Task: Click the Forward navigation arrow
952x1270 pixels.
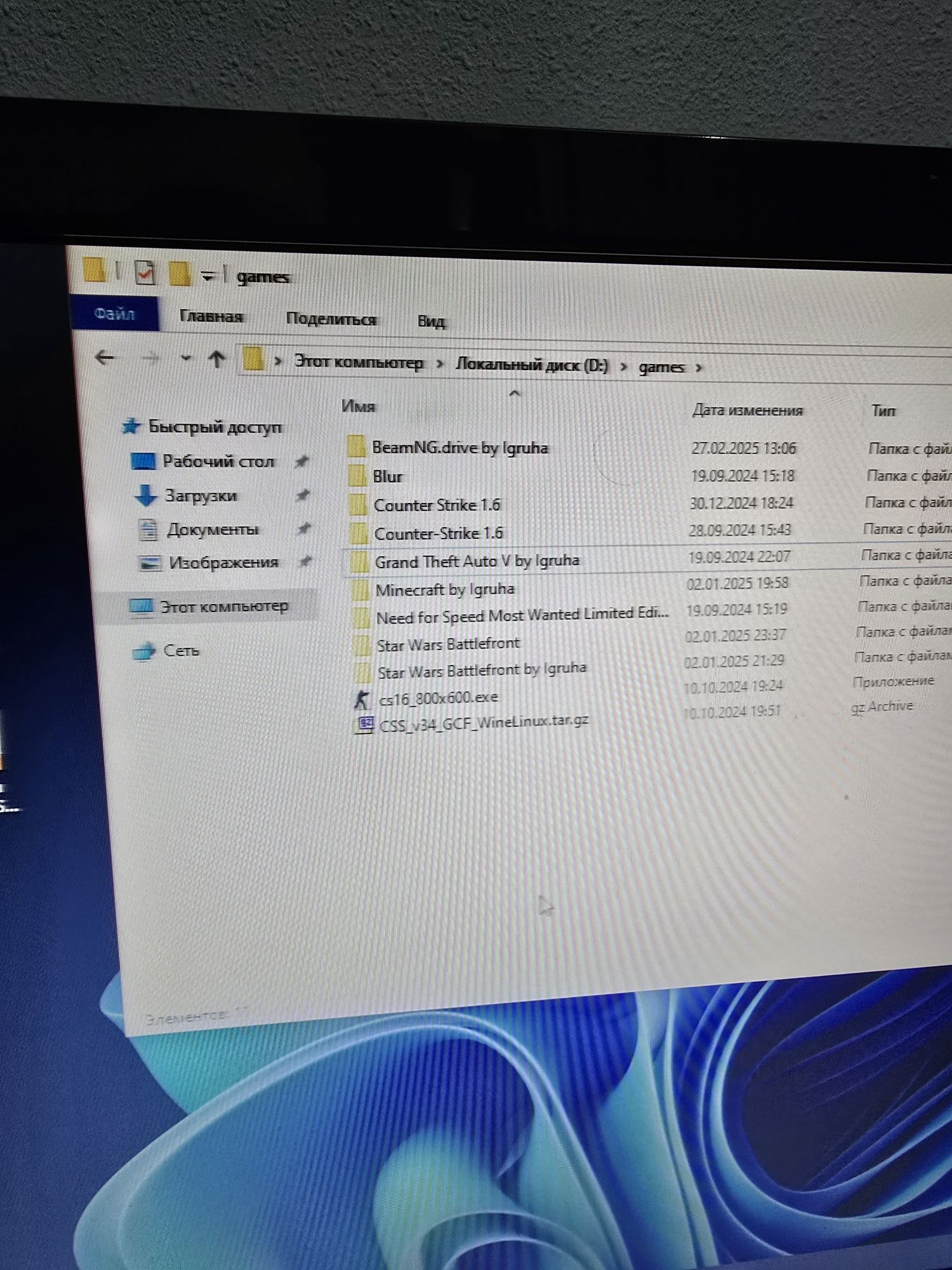Action: [150, 359]
